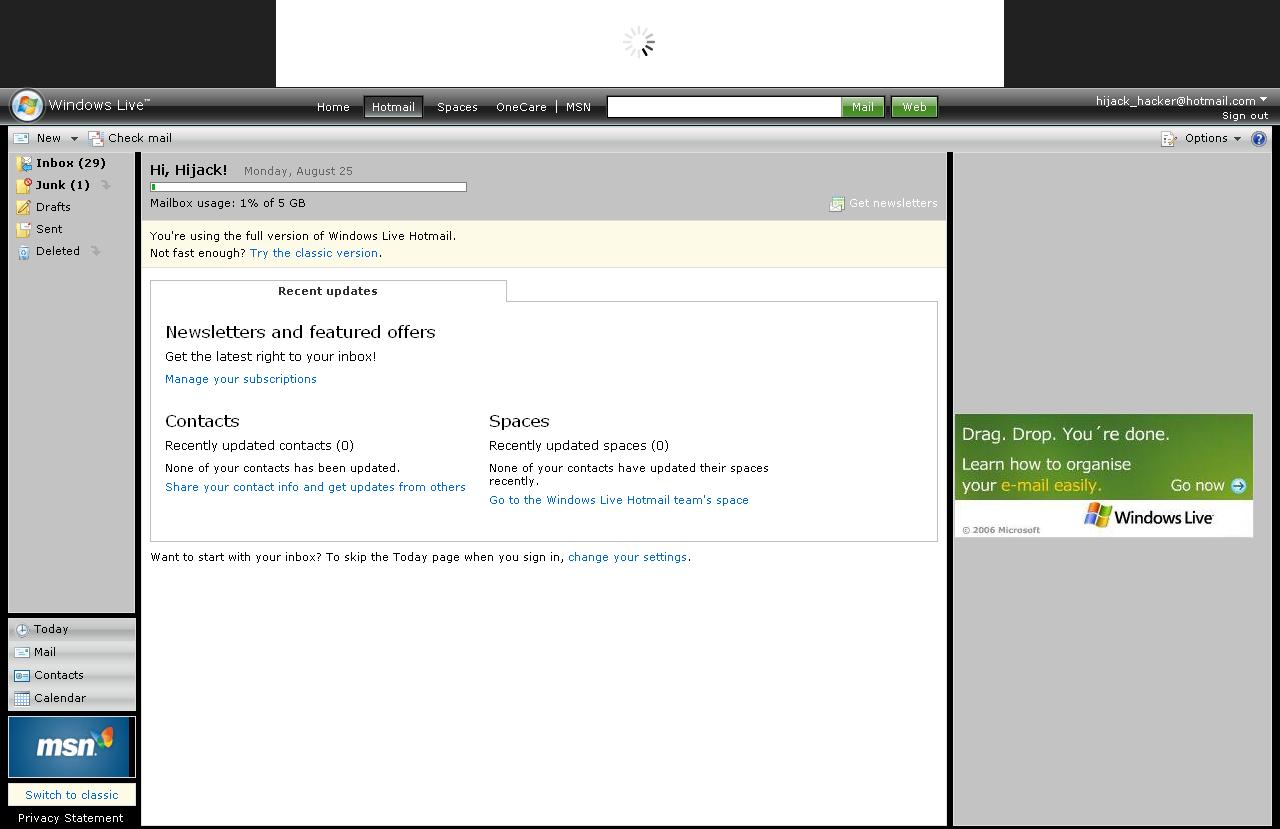Click the Get newsletters link text
1280x829 pixels.
point(893,203)
